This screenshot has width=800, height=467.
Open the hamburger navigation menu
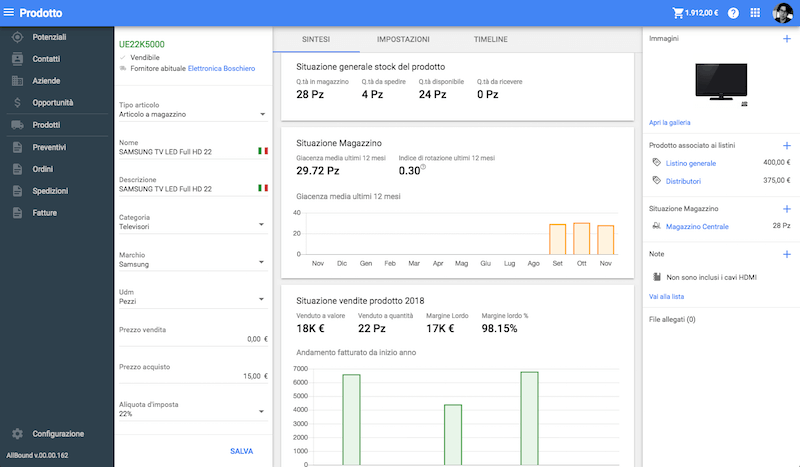pyautogui.click(x=10, y=13)
